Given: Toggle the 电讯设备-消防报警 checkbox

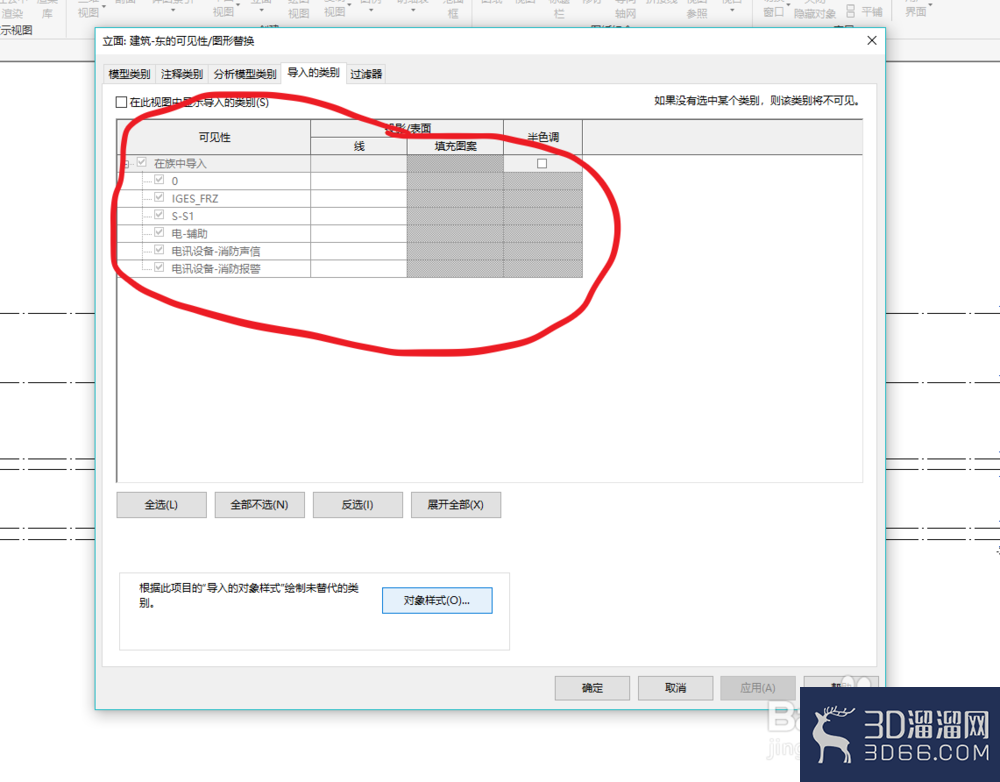Looking at the screenshot, I should click(159, 268).
